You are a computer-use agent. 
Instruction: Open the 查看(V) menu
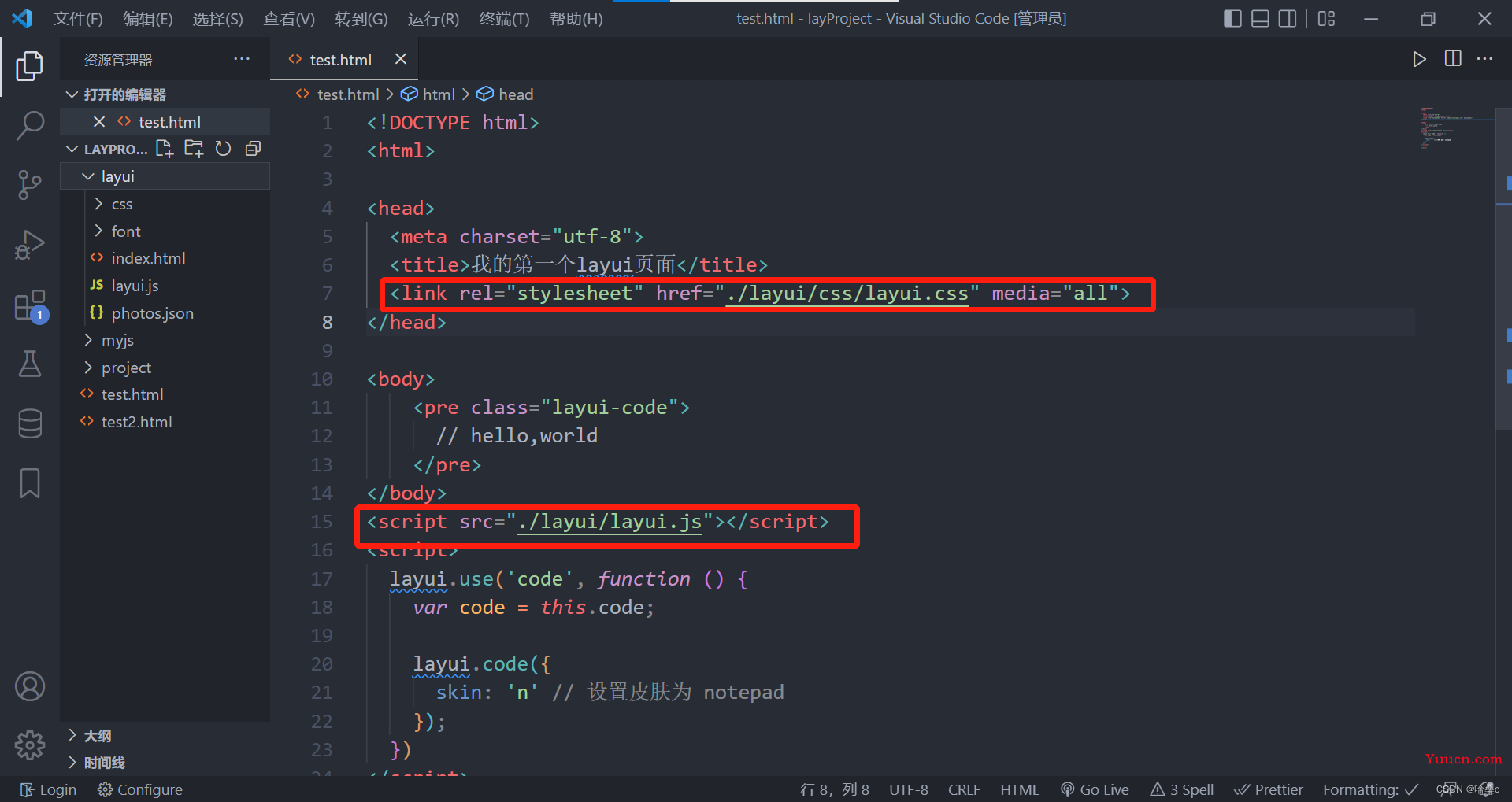point(289,18)
